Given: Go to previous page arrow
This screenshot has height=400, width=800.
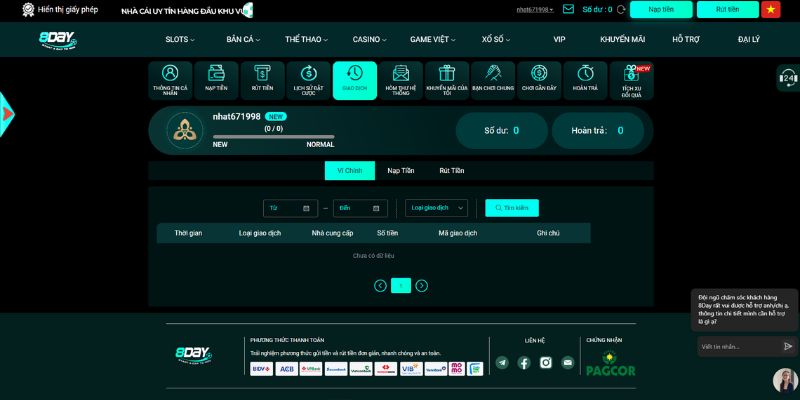Looking at the screenshot, I should pyautogui.click(x=380, y=286).
